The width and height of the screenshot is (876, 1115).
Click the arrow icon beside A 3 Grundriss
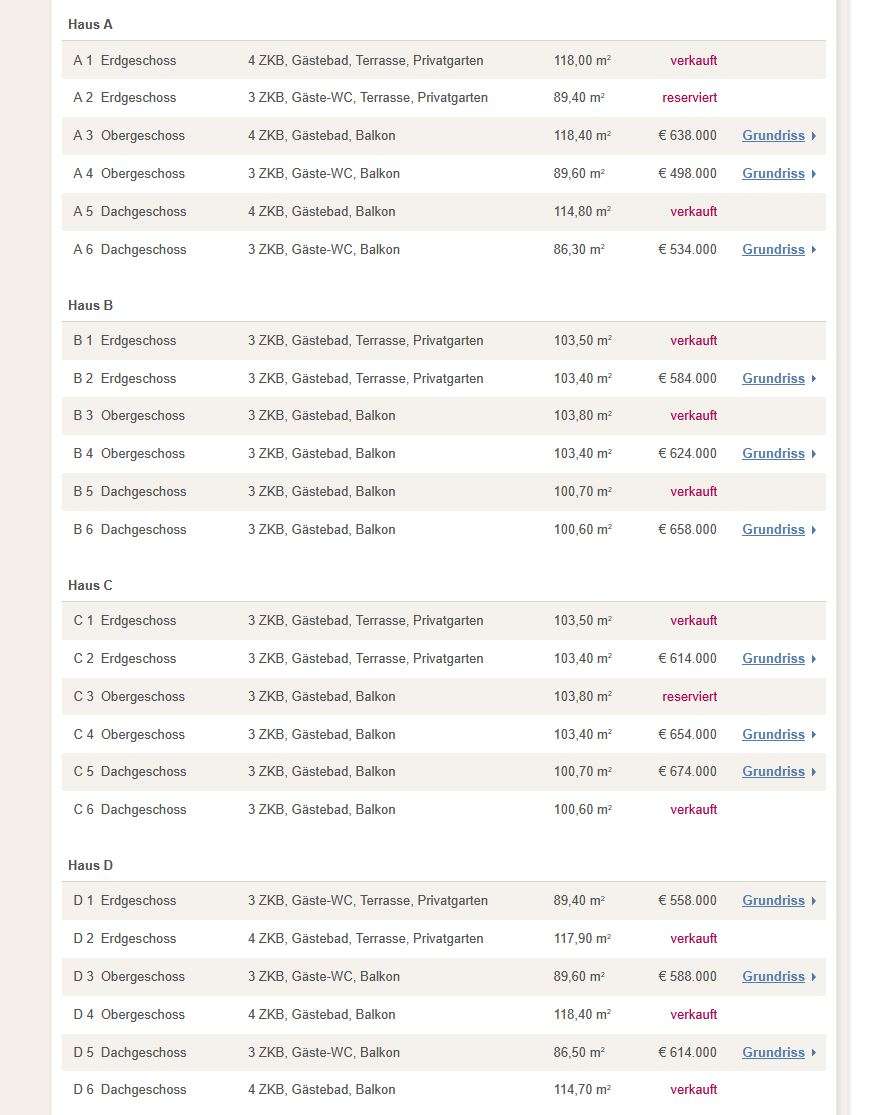813,136
